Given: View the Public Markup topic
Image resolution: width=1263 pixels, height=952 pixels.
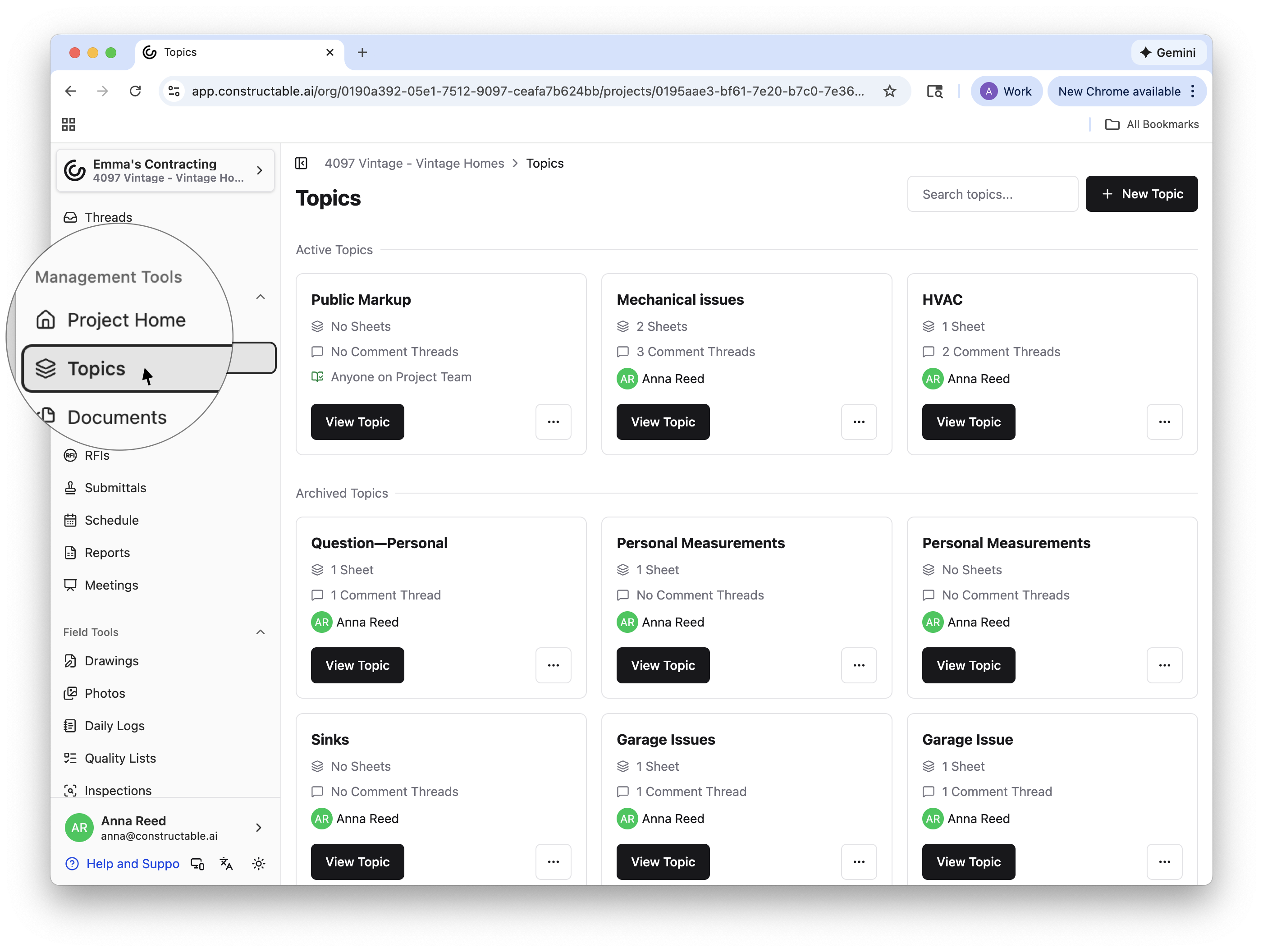Looking at the screenshot, I should coord(357,422).
